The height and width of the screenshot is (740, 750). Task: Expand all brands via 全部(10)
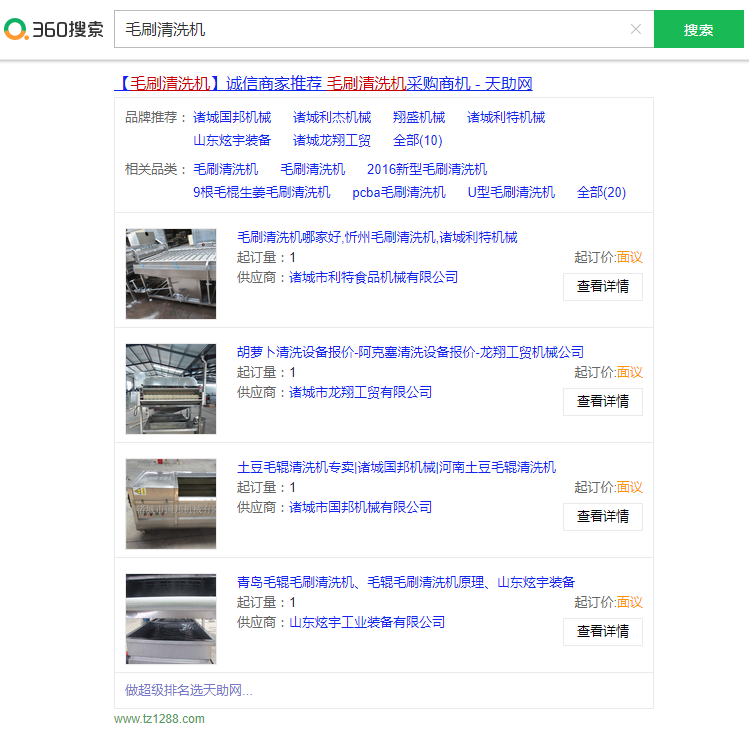click(417, 140)
